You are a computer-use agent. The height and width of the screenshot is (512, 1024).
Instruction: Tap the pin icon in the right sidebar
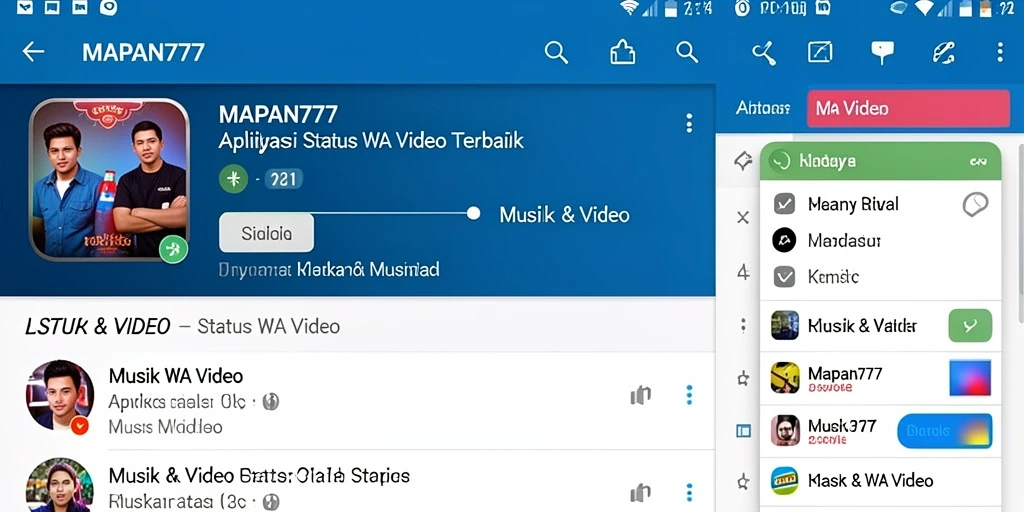[743, 161]
